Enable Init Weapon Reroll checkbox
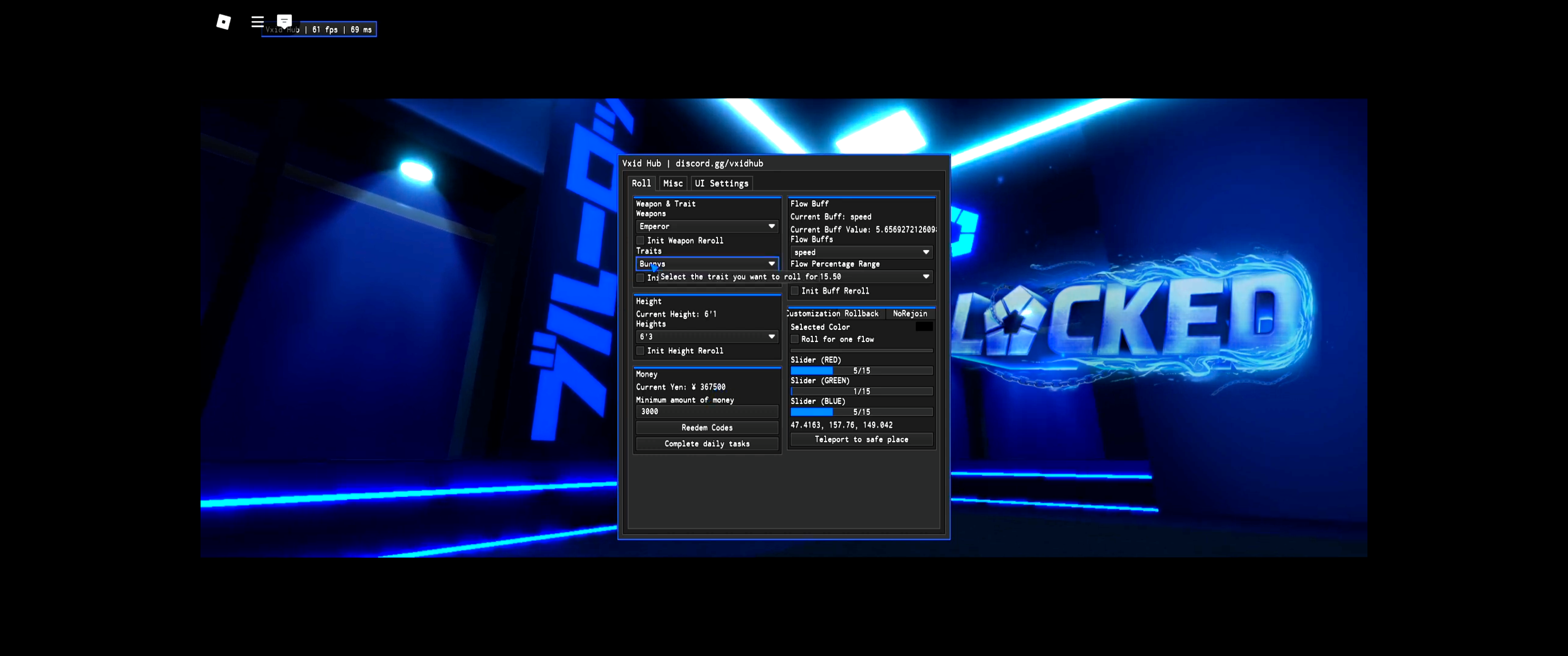 click(640, 241)
